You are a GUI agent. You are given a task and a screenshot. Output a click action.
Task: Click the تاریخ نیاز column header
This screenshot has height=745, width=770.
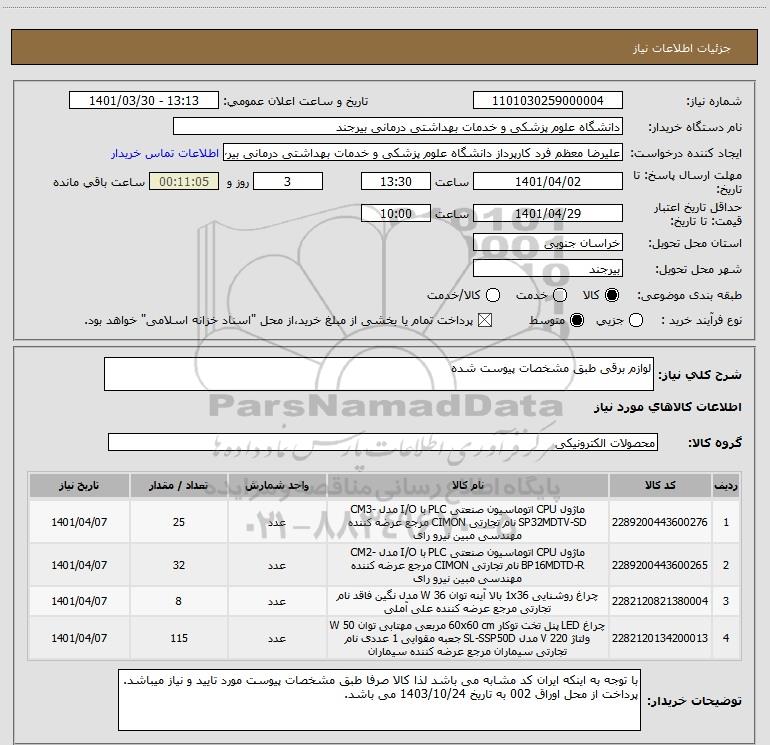pos(79,485)
